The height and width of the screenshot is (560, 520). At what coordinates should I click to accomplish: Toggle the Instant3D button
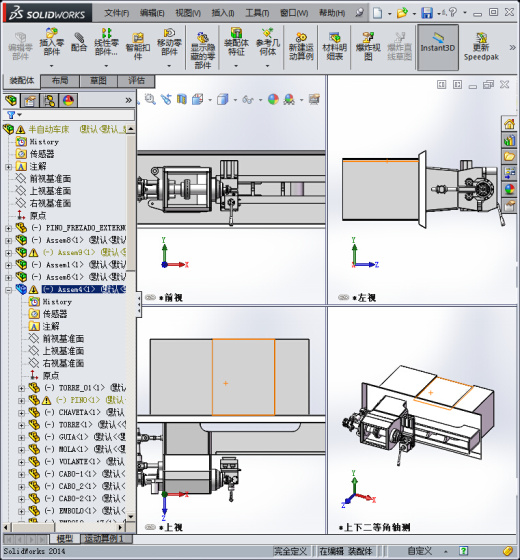coord(438,47)
